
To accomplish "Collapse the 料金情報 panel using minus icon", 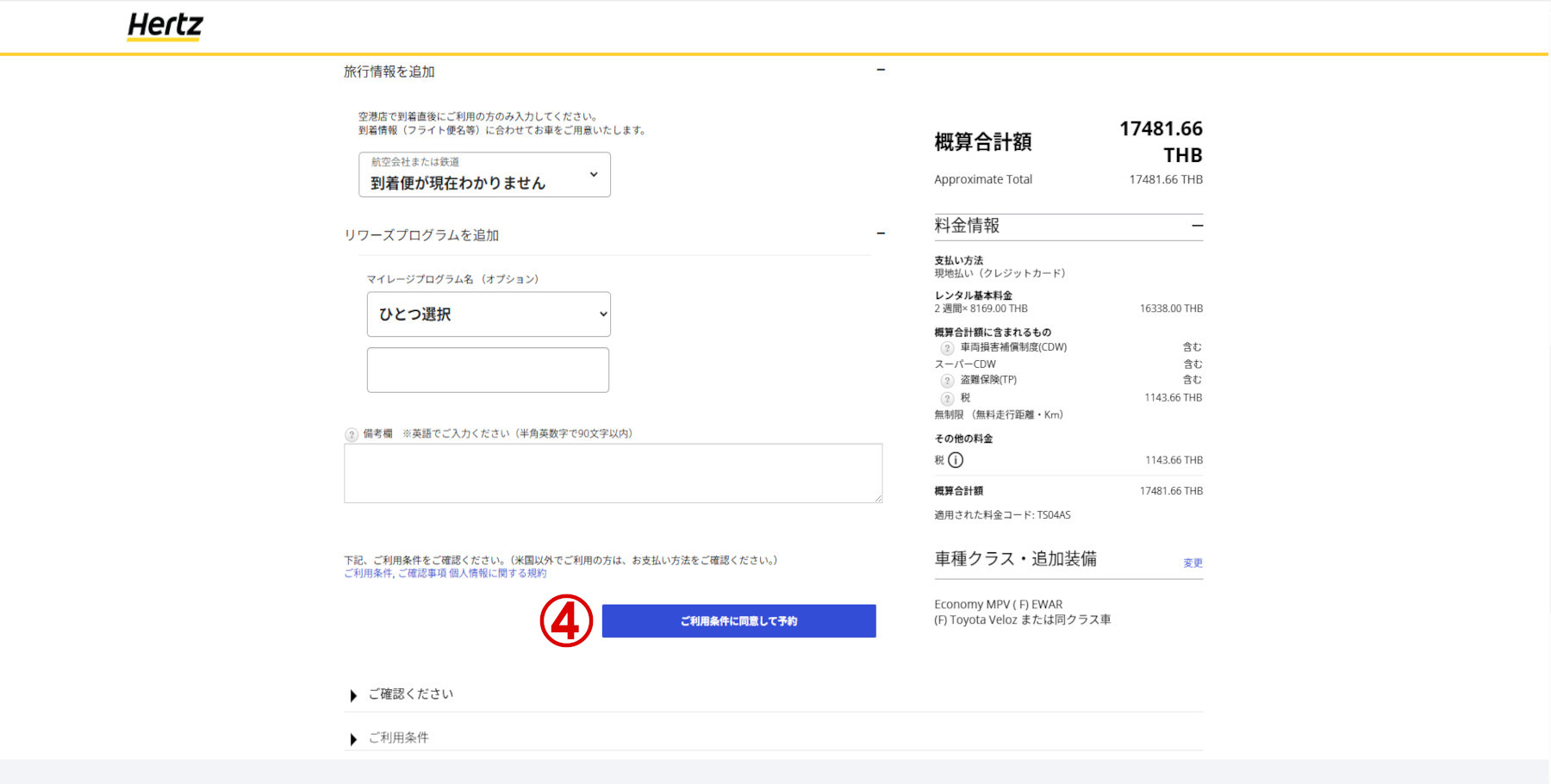I will 1197,227.
